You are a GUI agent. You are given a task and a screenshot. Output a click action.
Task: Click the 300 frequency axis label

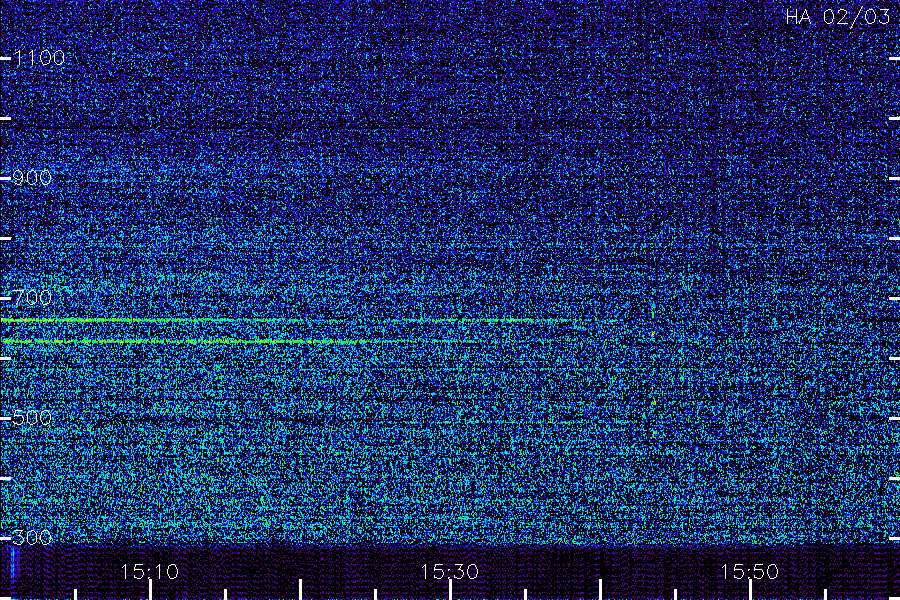(x=32, y=537)
